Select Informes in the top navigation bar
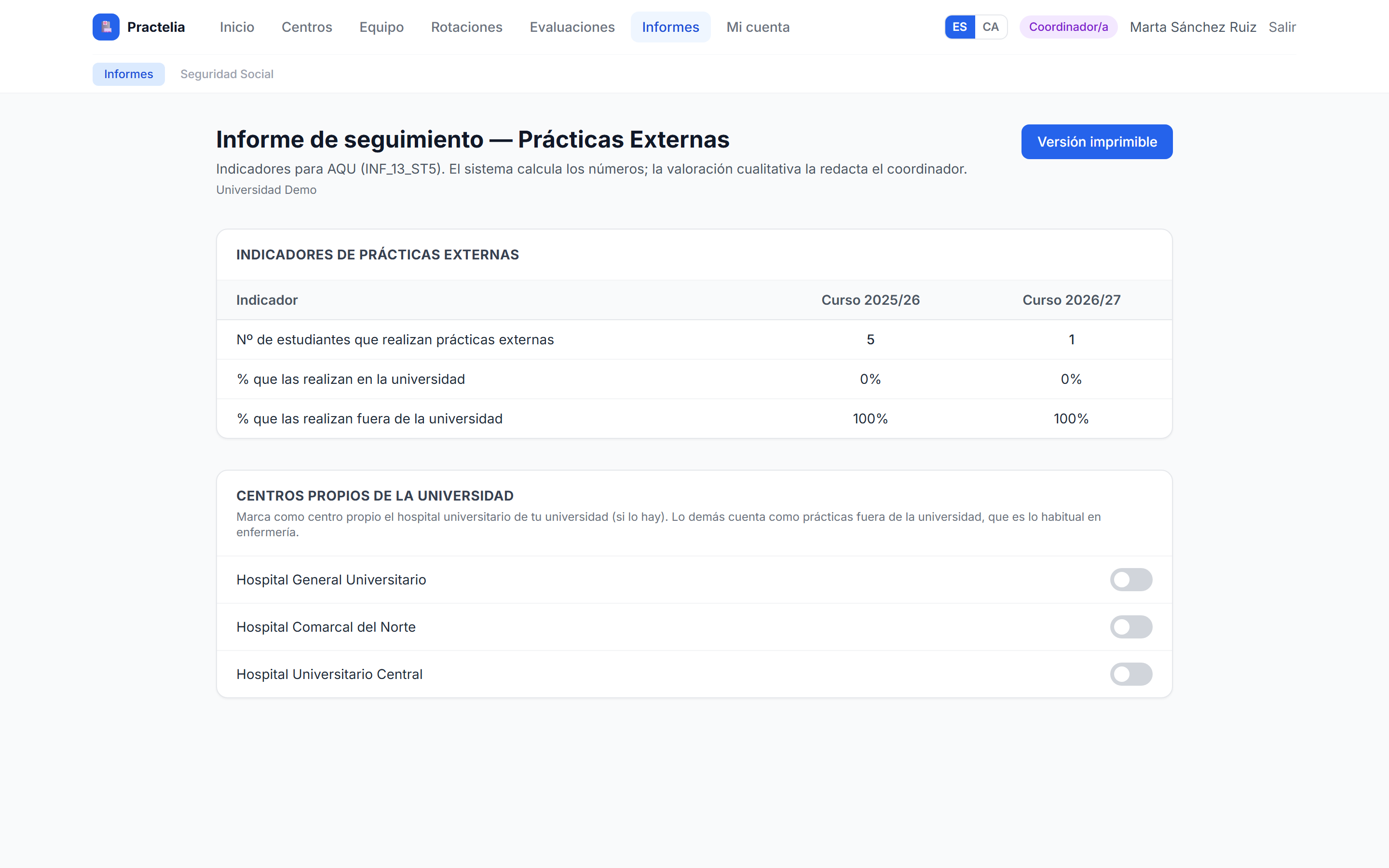This screenshot has height=868, width=1389. 670,27
